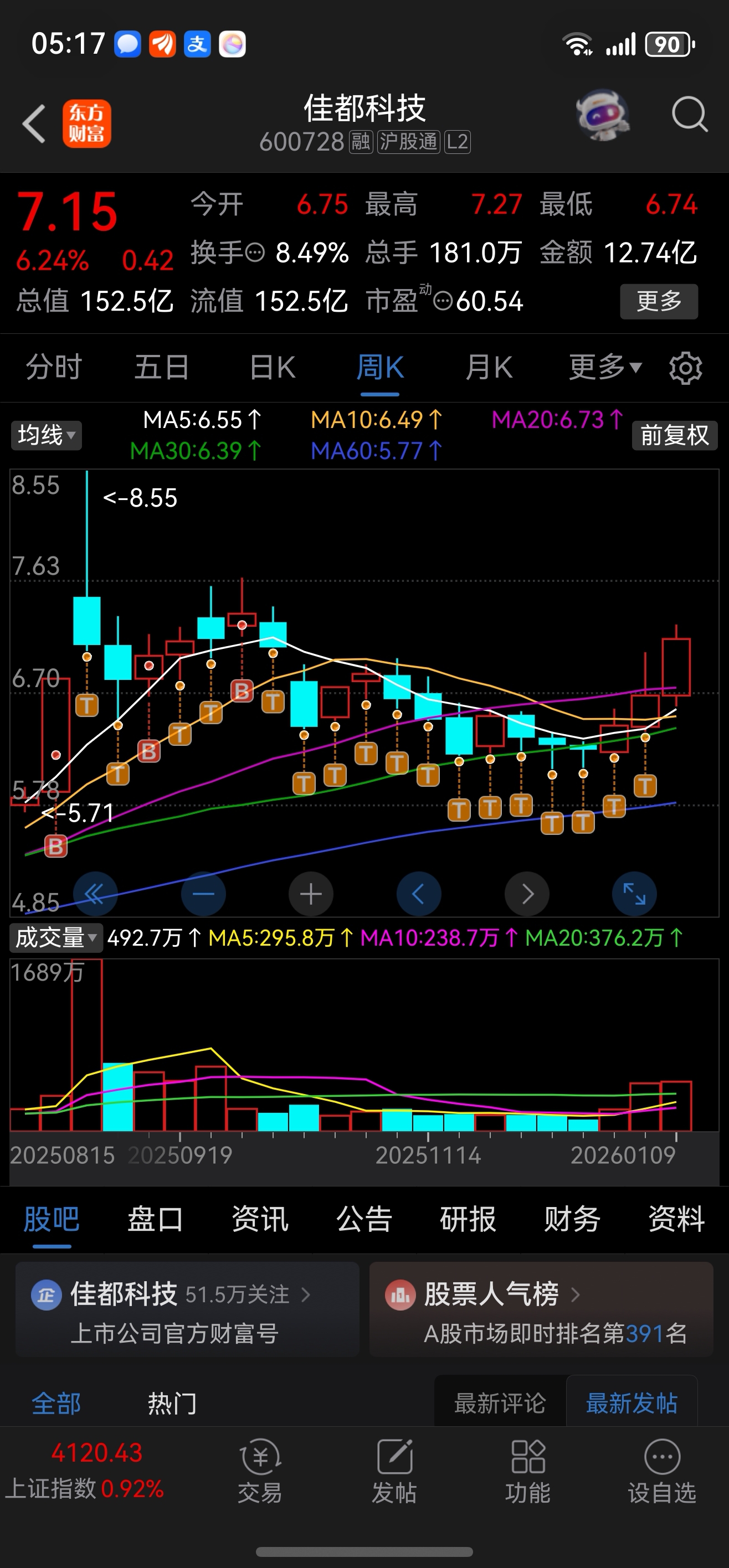Screen dimensions: 729x1568
Task: Tap the latest red weekly candlestick
Action: pyautogui.click(x=676, y=667)
